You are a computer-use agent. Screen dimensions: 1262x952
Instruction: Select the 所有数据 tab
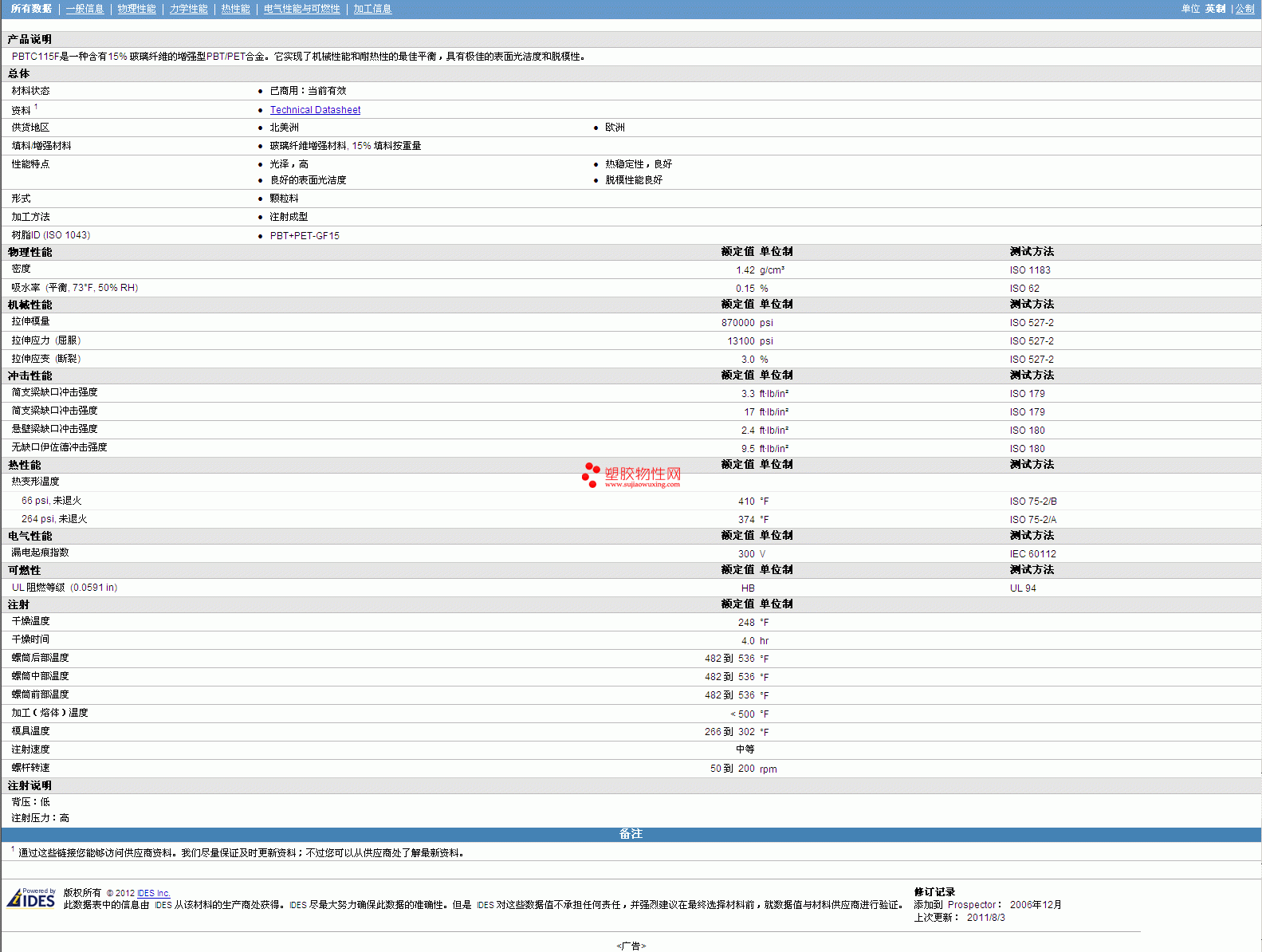click(31, 9)
